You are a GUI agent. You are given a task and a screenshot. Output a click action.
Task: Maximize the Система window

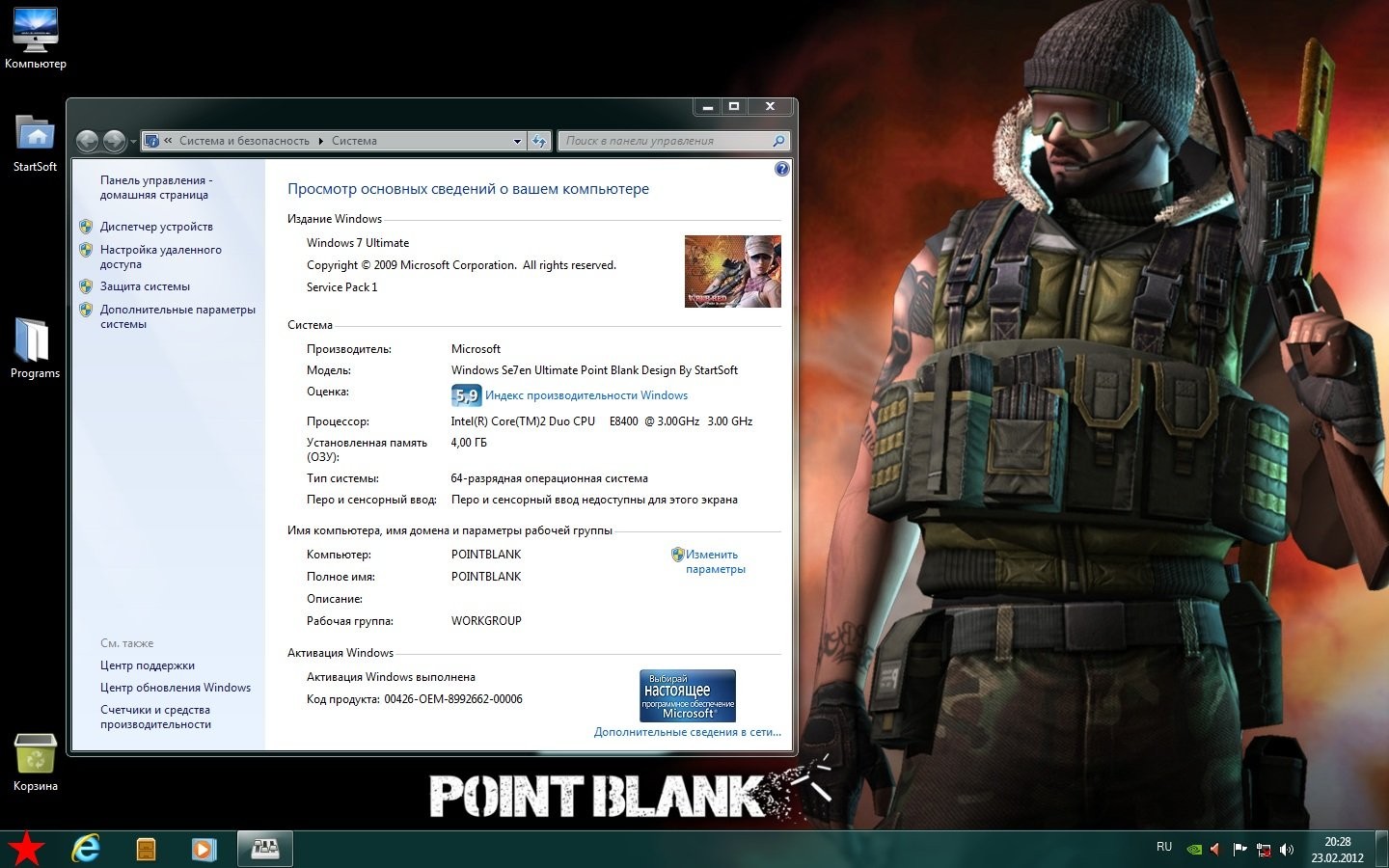click(734, 107)
